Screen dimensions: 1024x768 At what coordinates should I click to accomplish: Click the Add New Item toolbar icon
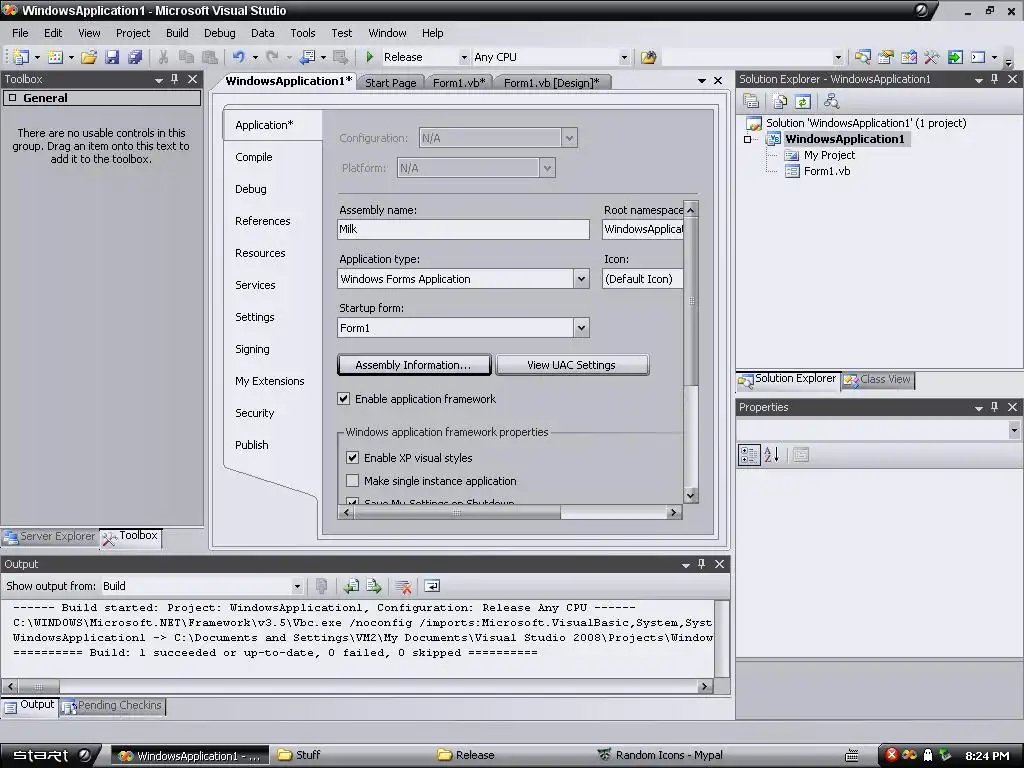coord(56,57)
